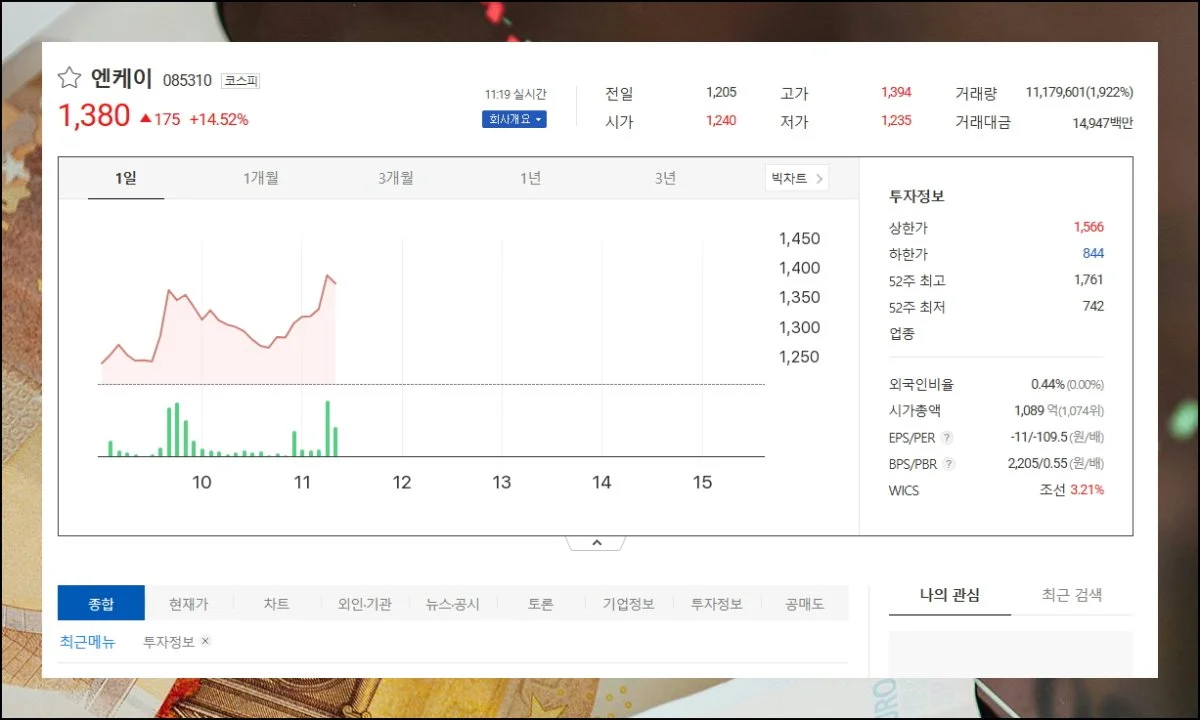Go to the 뉴스·공시 tab
The image size is (1200, 720).
coord(452,604)
